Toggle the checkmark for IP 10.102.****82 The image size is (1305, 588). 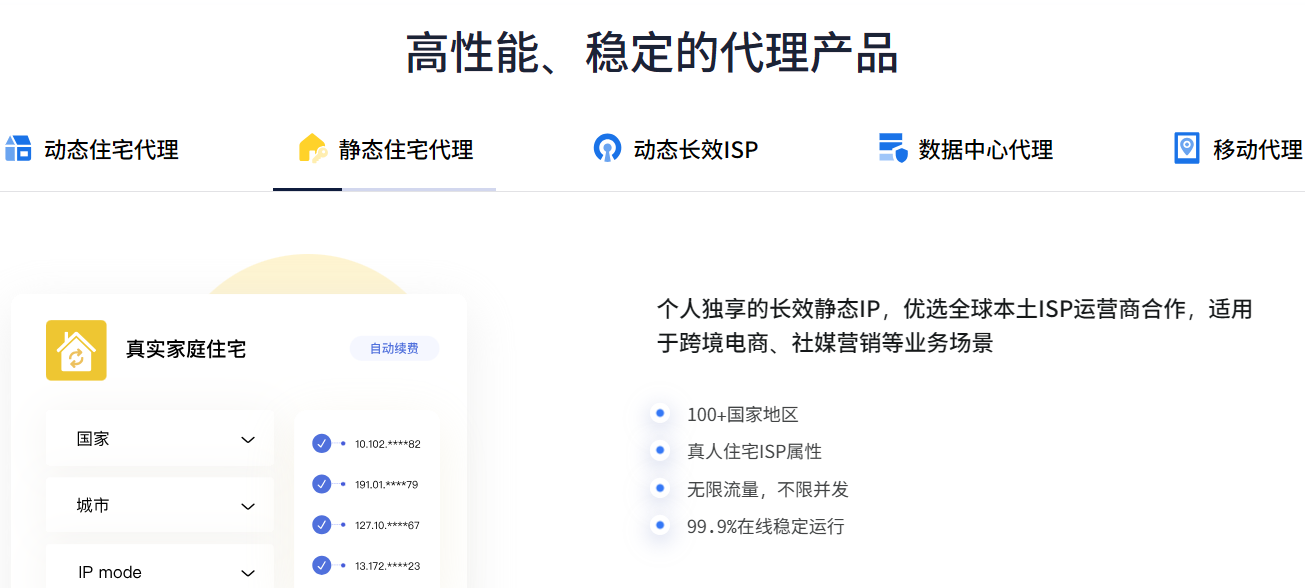tap(322, 443)
